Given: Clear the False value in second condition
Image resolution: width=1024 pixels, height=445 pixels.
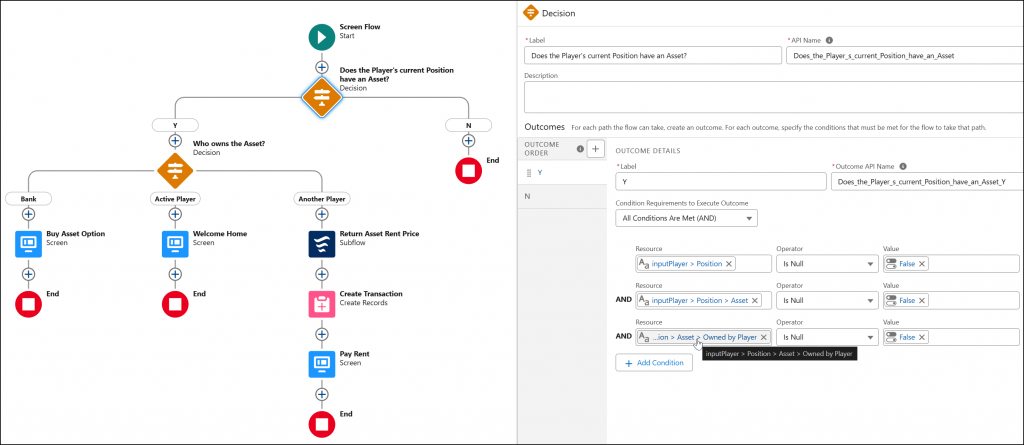Looking at the screenshot, I should click(921, 301).
